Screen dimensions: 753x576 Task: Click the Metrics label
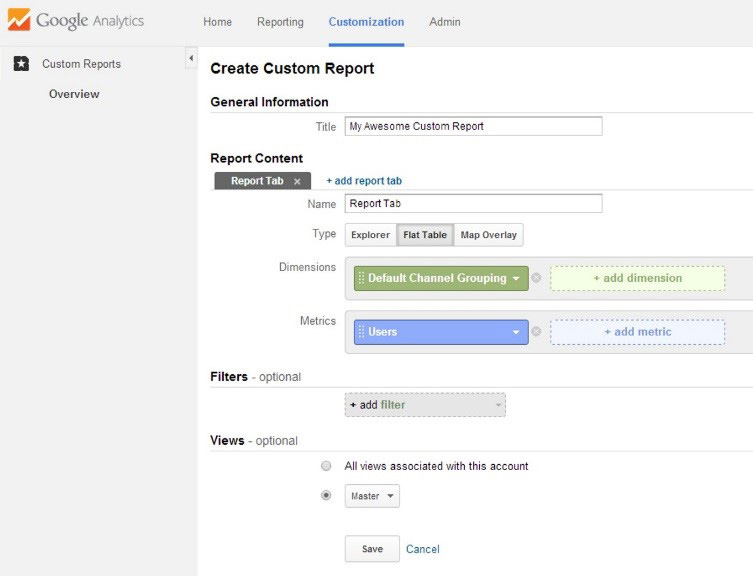pyautogui.click(x=317, y=321)
